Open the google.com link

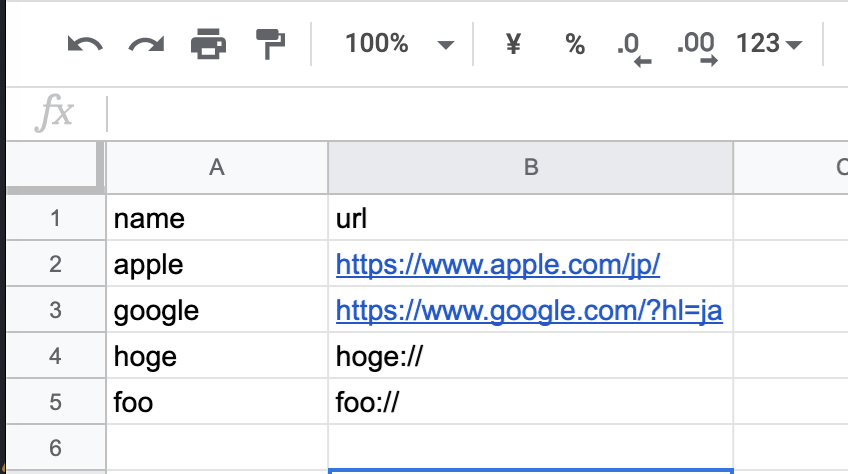[529, 311]
